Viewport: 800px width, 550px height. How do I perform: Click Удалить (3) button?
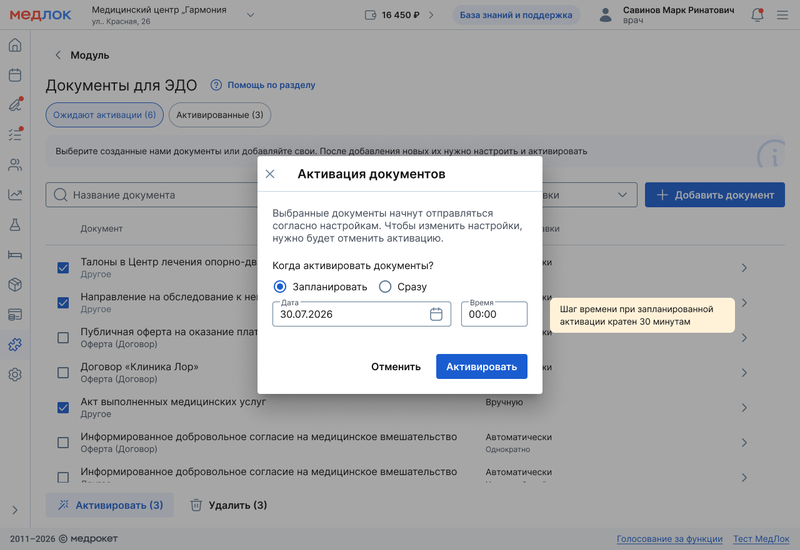click(229, 505)
